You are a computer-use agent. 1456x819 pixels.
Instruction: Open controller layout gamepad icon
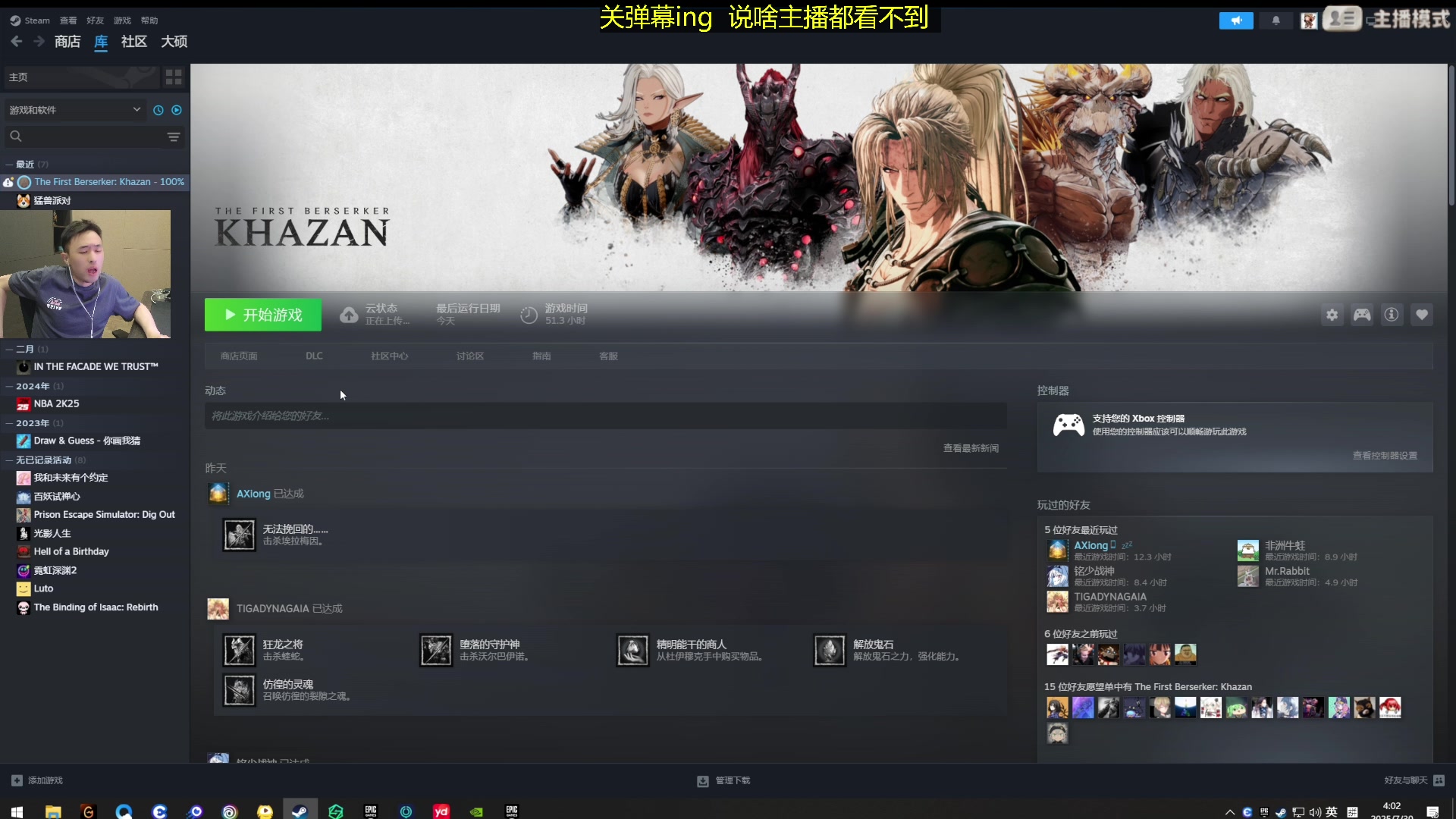(x=1362, y=315)
